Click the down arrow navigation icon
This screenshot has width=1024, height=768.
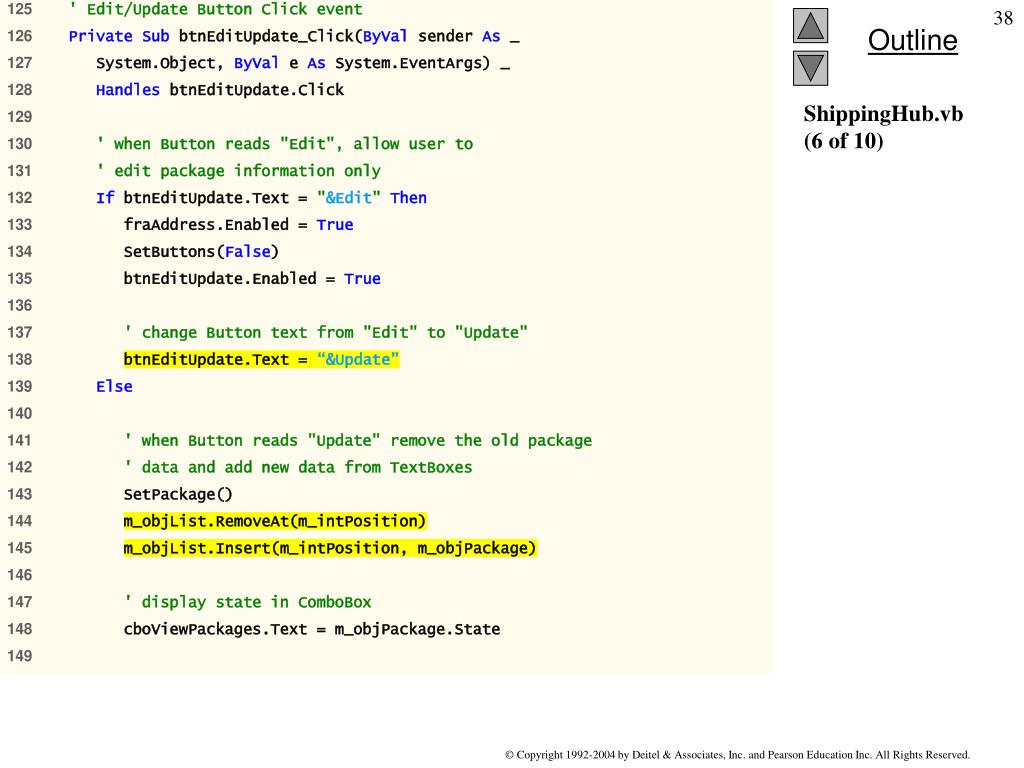[810, 68]
